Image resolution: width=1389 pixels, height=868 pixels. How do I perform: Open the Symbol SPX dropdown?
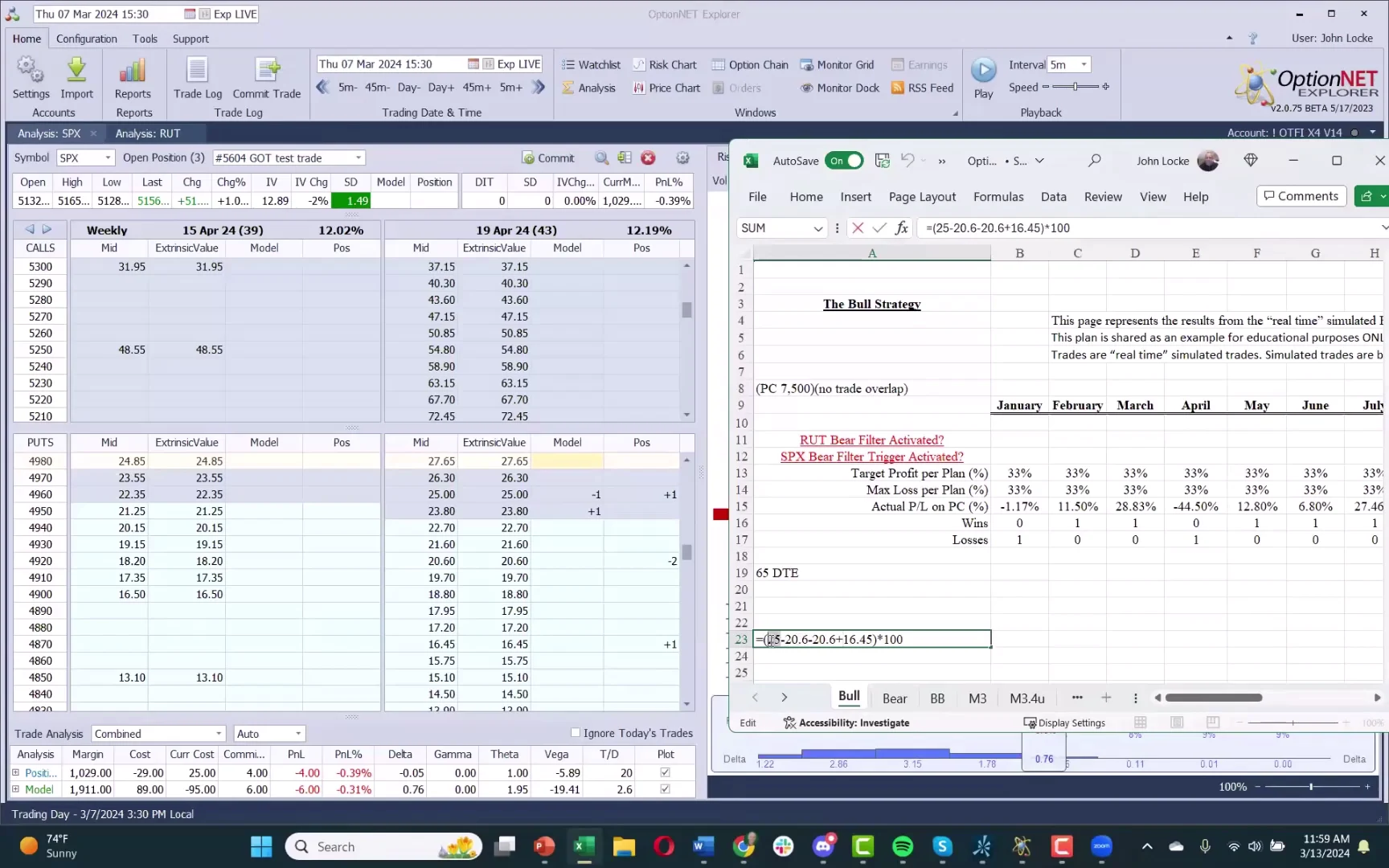coord(108,158)
